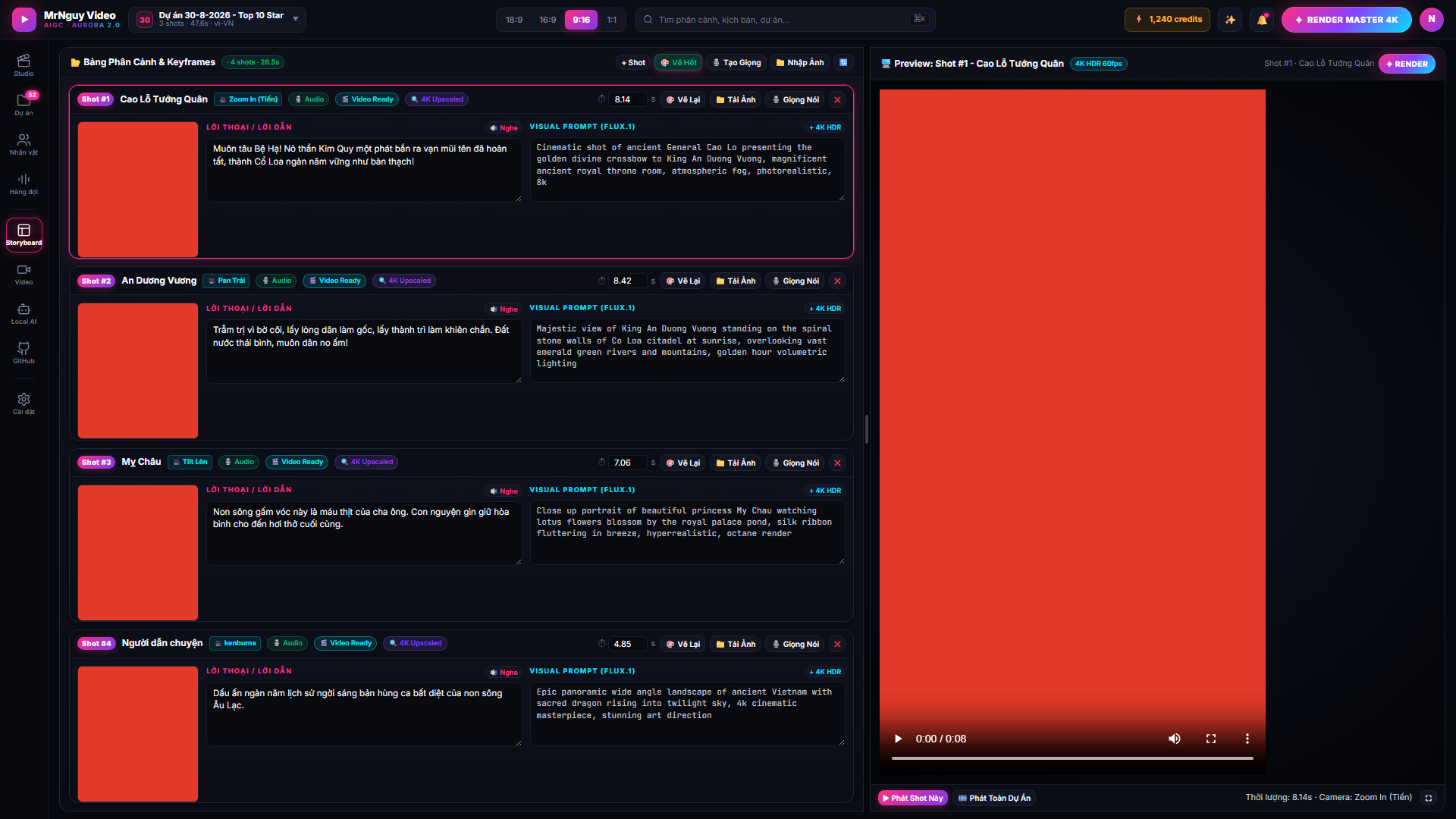This screenshot has width=1456, height=819.
Task: Open Zoom In (Tiến) camera dropdown
Action: tap(248, 99)
